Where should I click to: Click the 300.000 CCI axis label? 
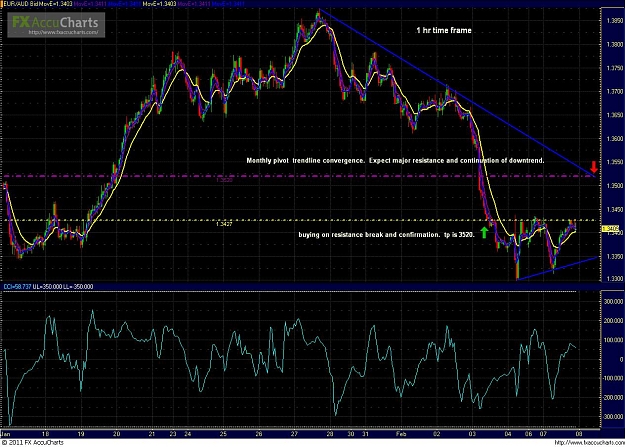click(x=615, y=302)
